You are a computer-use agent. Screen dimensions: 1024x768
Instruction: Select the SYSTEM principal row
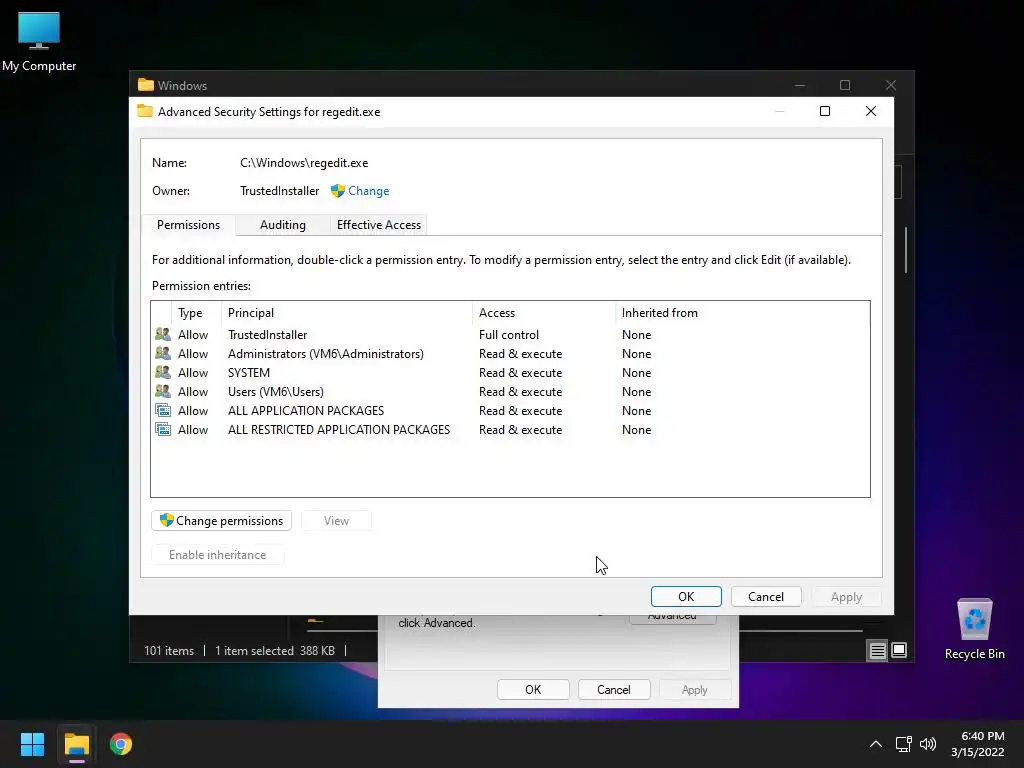[248, 372]
